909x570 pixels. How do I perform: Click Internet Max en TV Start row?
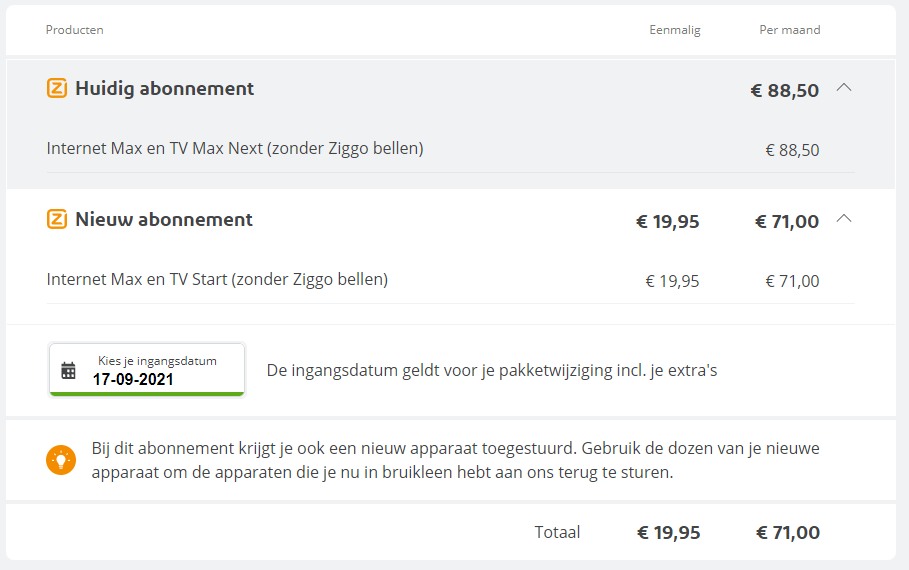point(450,280)
